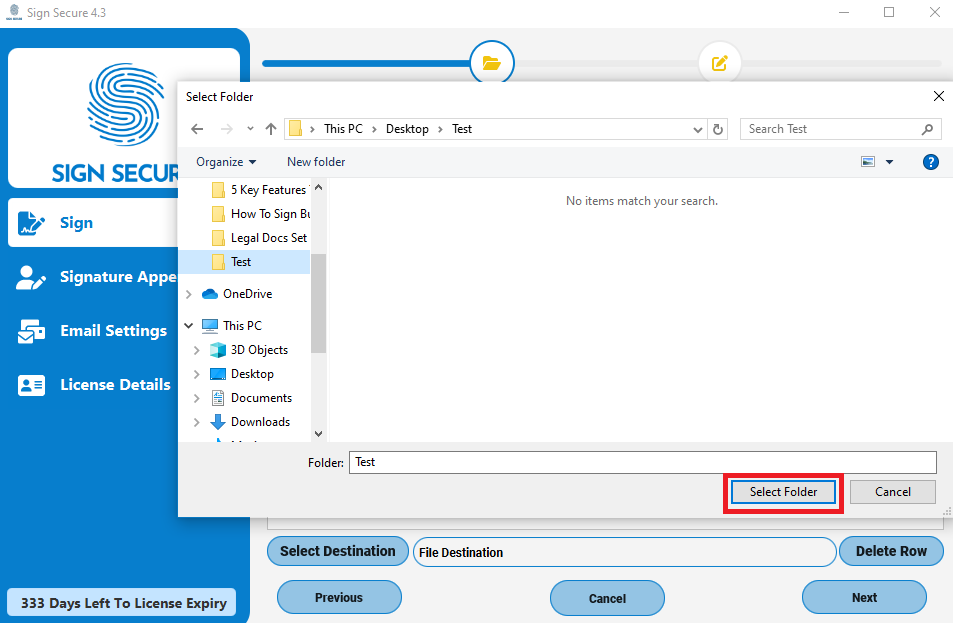Click the navigation pane scroll-up arrow
This screenshot has width=953, height=623.
(x=318, y=187)
